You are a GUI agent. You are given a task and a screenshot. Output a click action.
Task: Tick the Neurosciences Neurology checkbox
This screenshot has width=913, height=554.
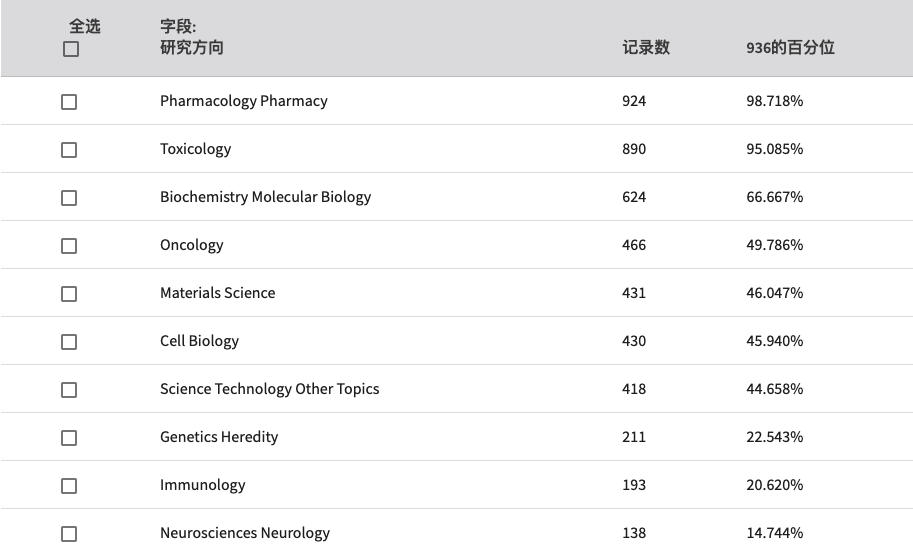click(x=69, y=534)
